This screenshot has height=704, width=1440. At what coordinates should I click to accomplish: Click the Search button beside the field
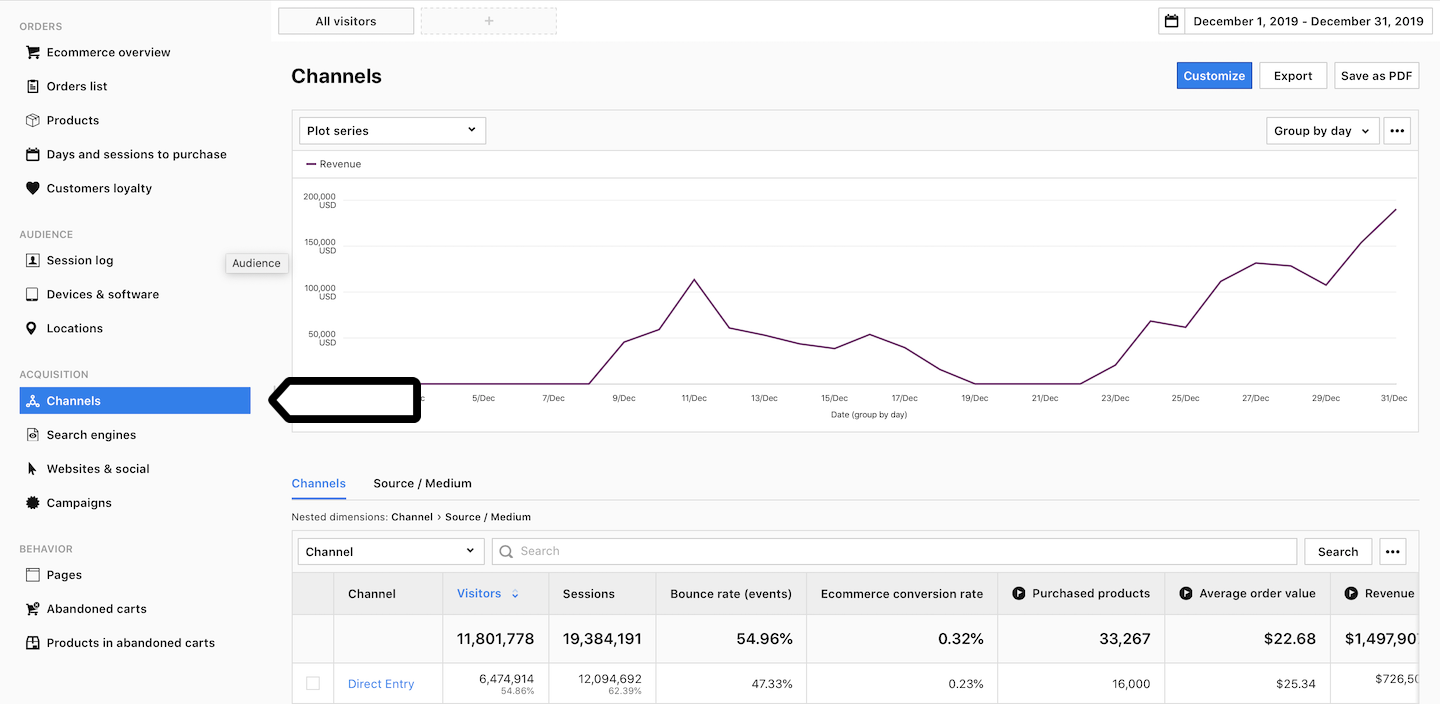pyautogui.click(x=1338, y=551)
